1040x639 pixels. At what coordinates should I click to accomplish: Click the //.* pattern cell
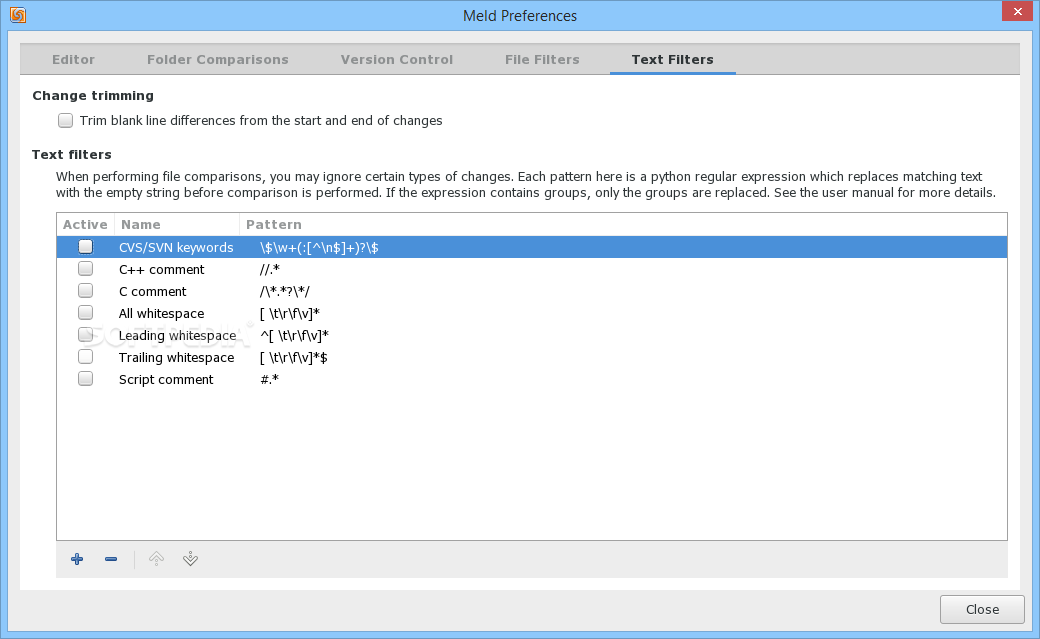[x=270, y=269]
